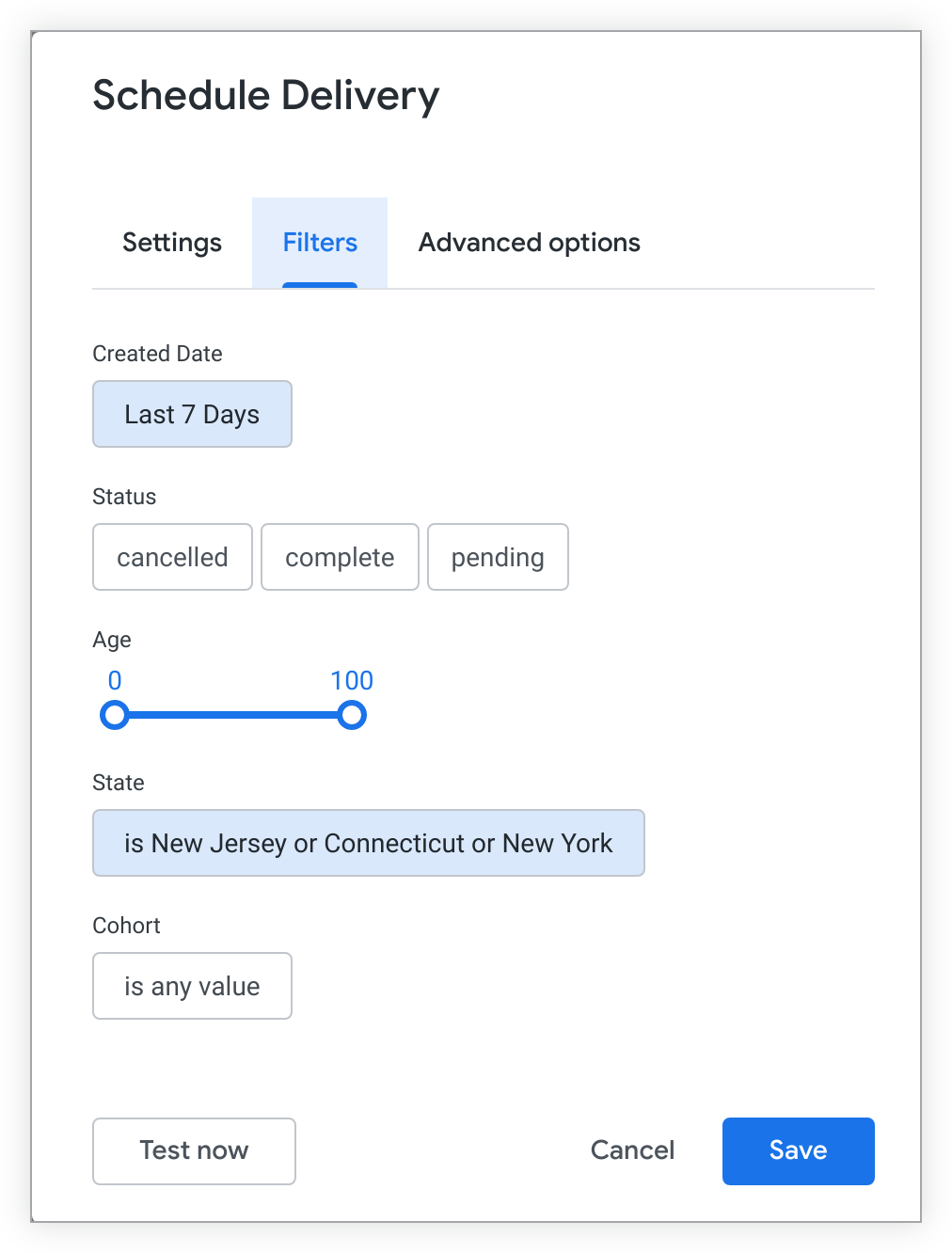
Task: Click the Age slider minimum handle
Action: pos(115,716)
